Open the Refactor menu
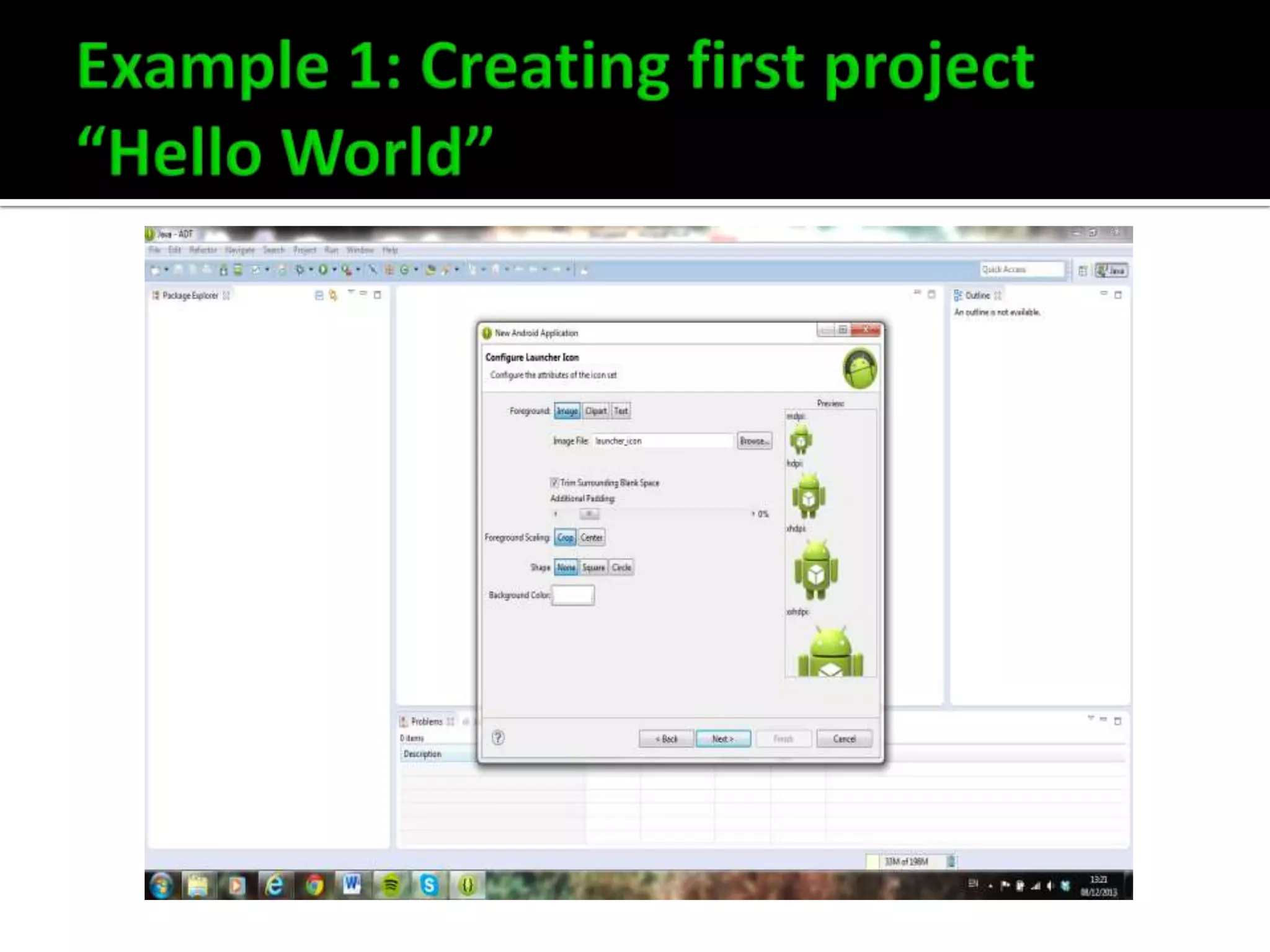 pos(203,250)
